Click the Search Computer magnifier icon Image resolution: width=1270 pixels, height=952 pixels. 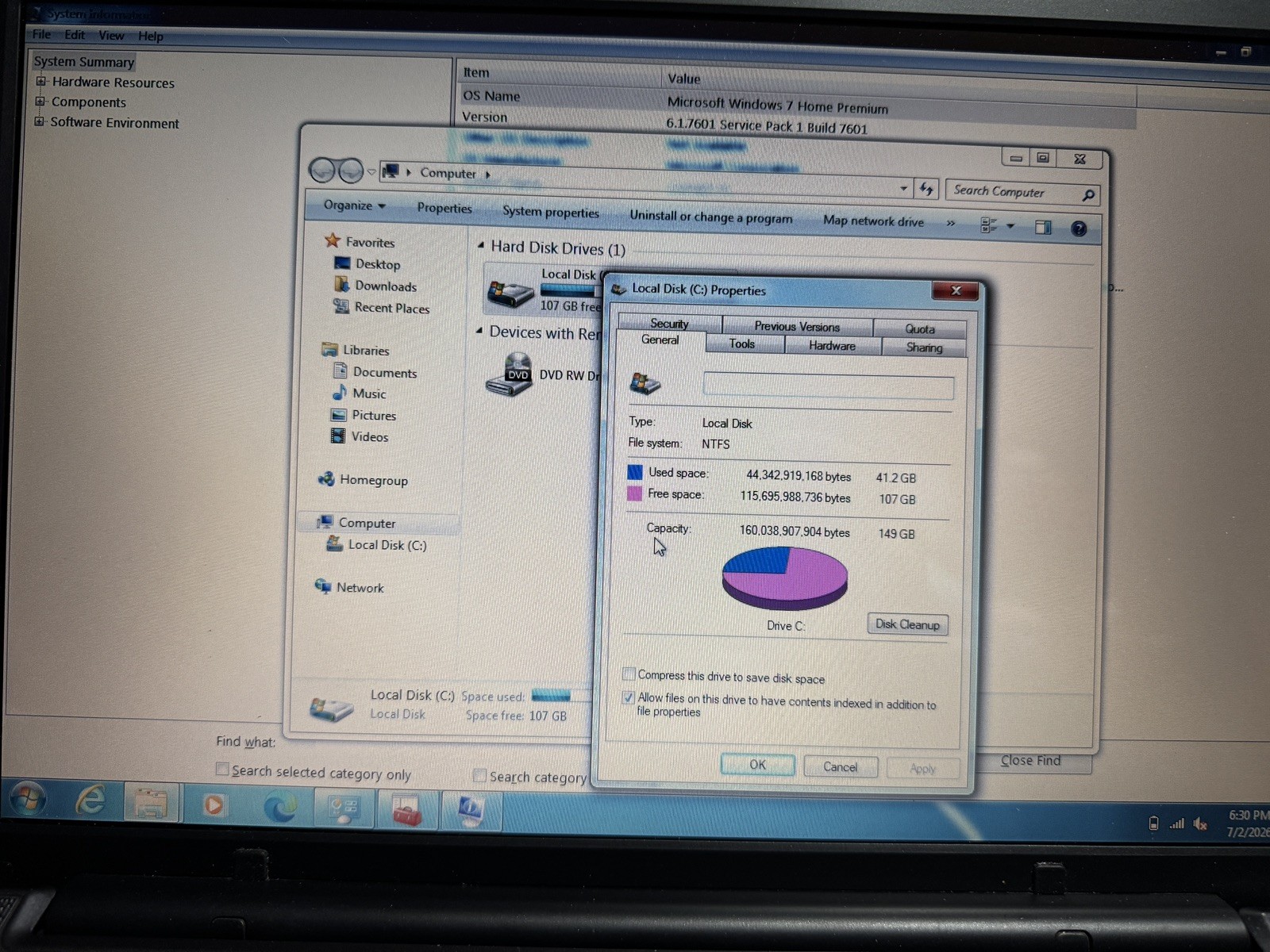pyautogui.click(x=1088, y=194)
